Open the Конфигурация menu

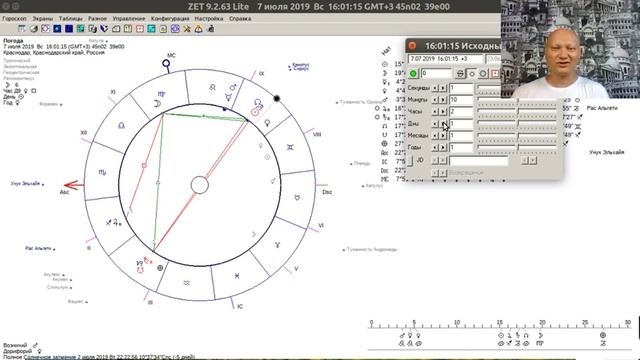tap(170, 18)
